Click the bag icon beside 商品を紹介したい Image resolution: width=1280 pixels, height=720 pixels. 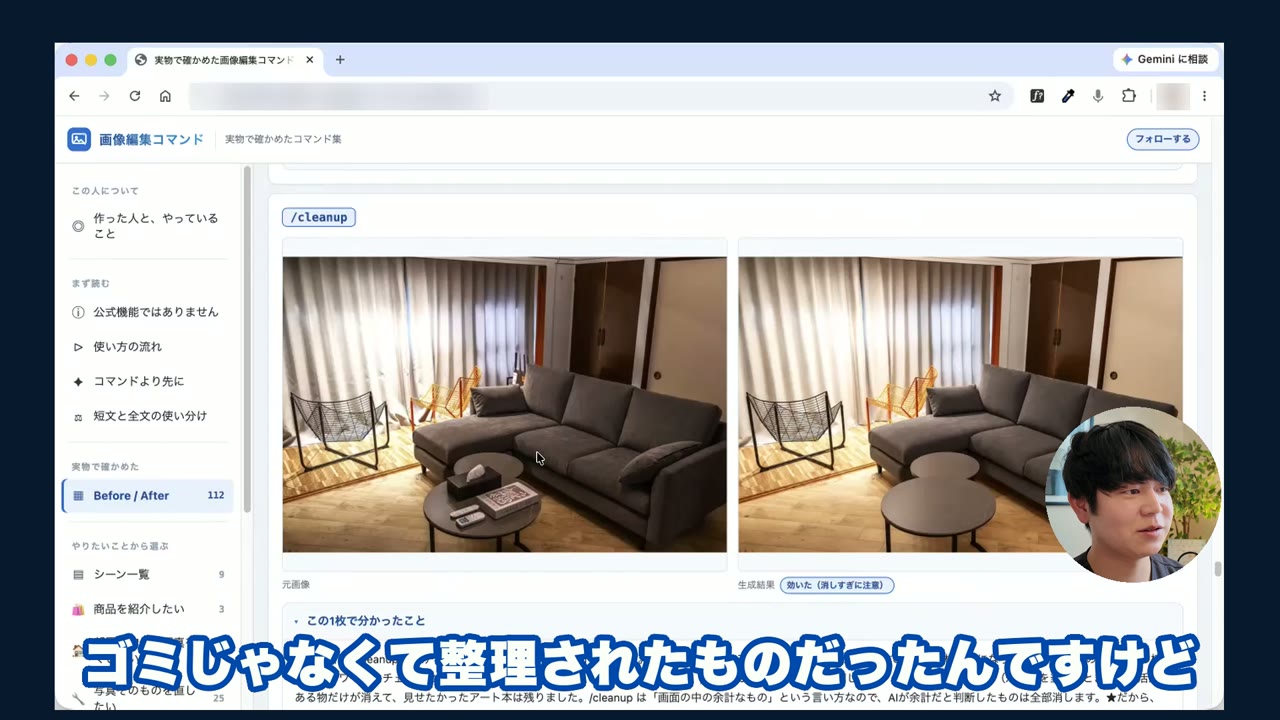coord(78,610)
